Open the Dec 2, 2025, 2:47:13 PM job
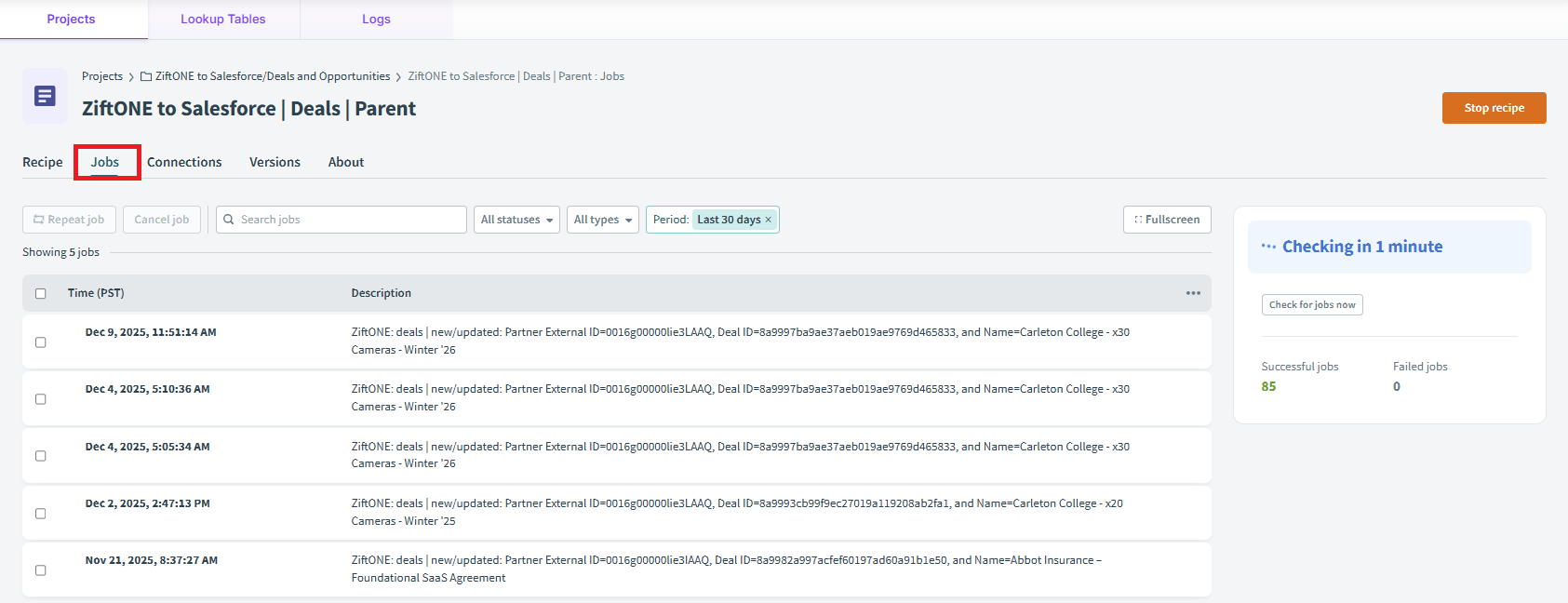This screenshot has width=1568, height=603. (x=617, y=513)
